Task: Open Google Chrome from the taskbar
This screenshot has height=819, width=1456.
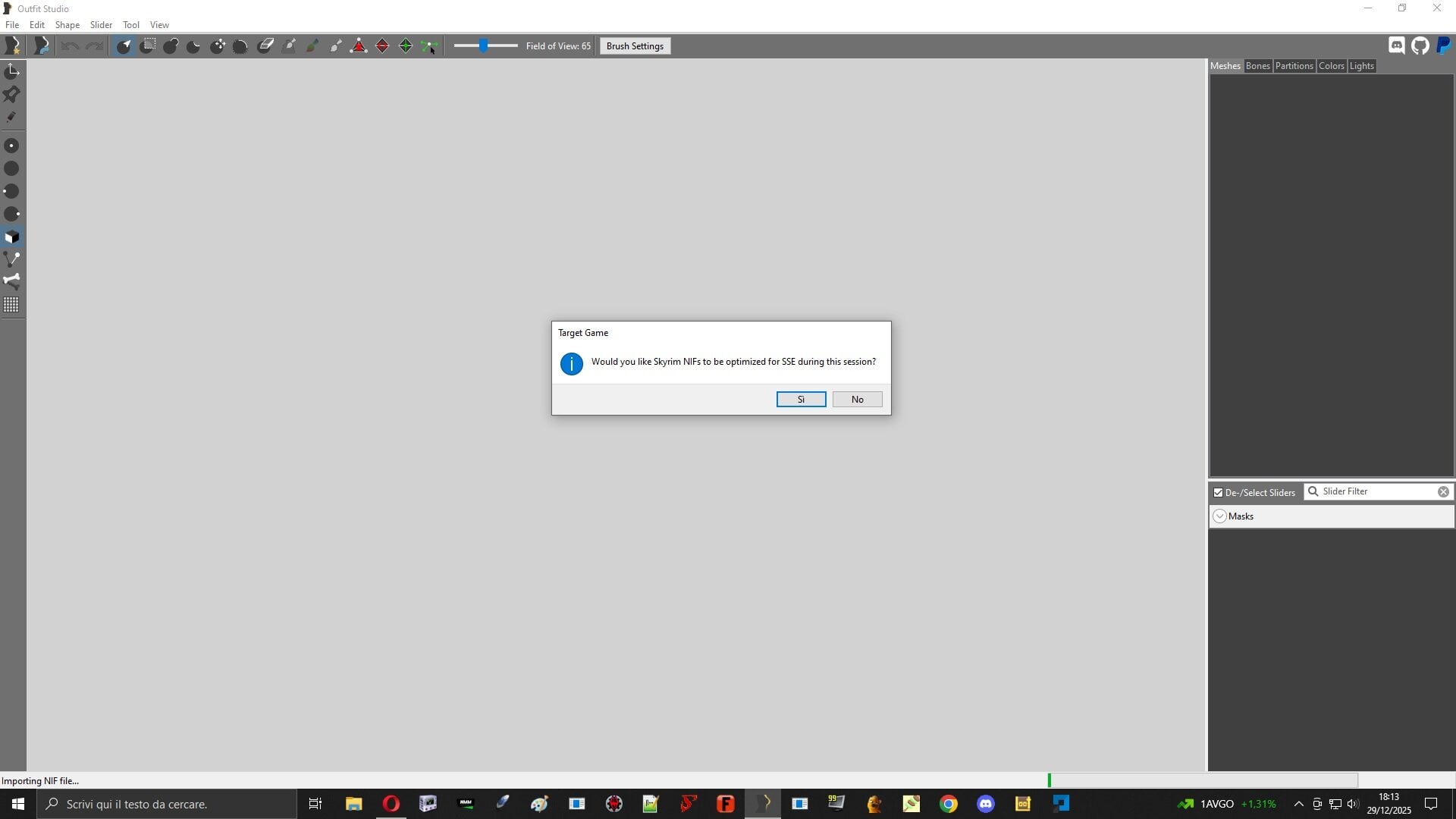Action: [x=948, y=804]
